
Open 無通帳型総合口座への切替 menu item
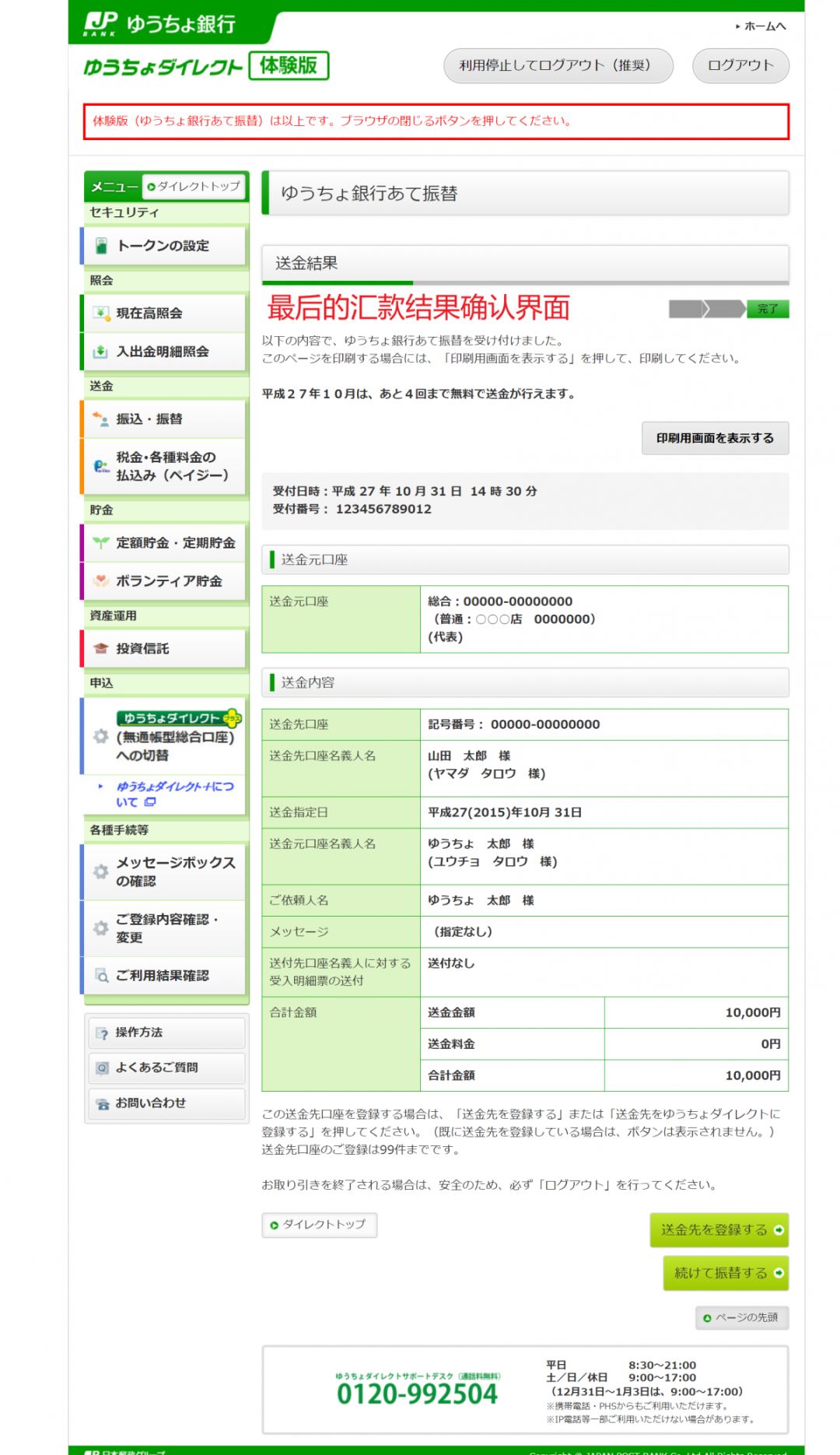(164, 736)
